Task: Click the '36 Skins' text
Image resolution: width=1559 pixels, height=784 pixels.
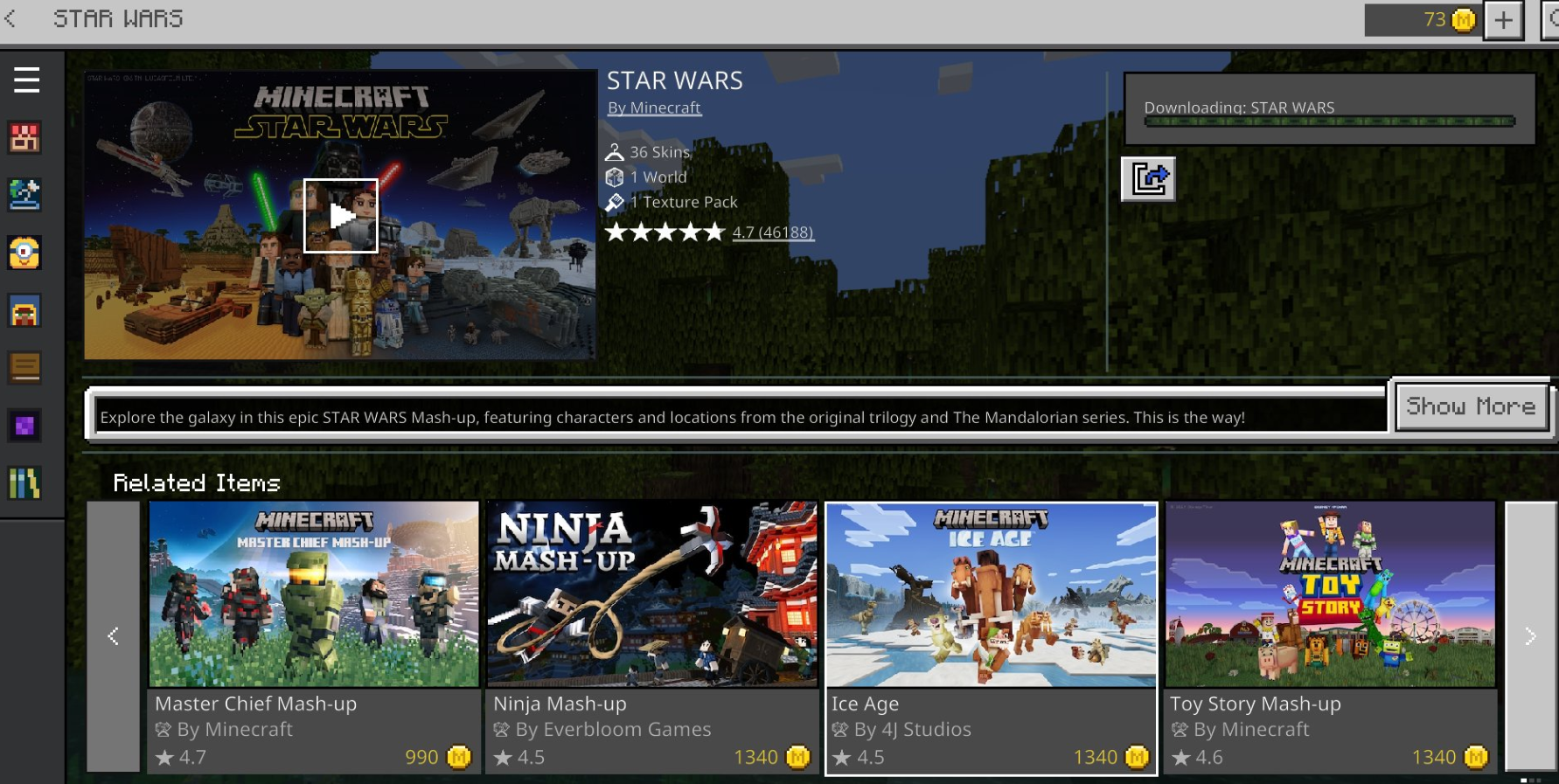Action: coord(660,152)
